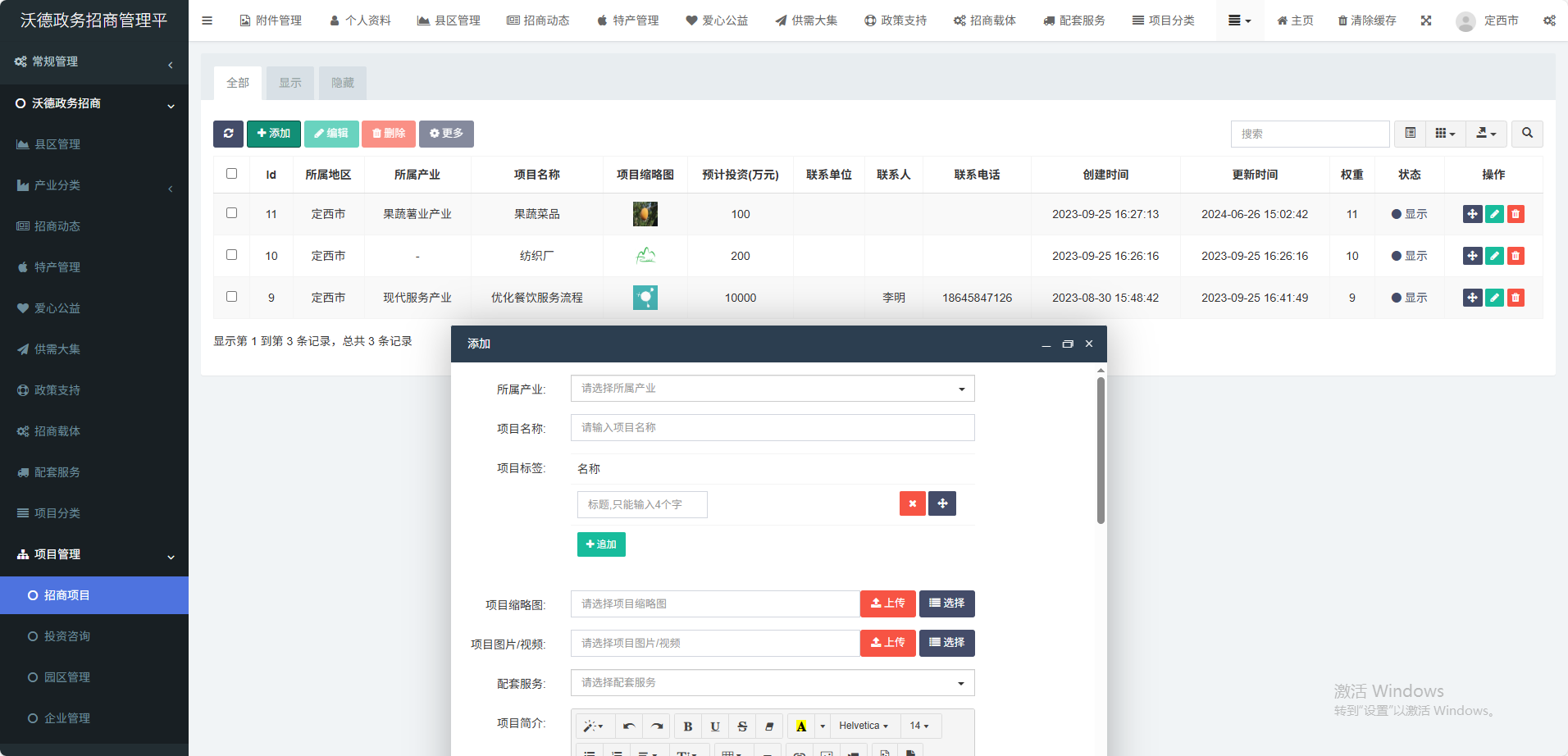Delete the row with Id 11
This screenshot has height=756, width=1568.
(1516, 214)
